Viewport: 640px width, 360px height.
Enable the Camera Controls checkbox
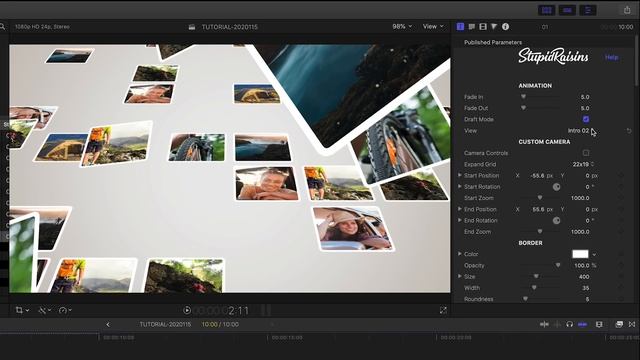coord(586,153)
